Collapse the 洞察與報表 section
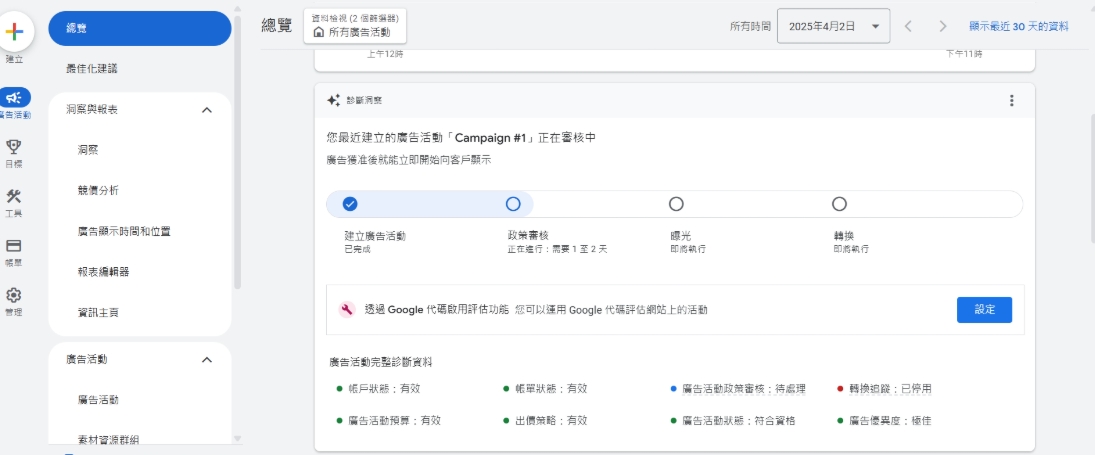Screen dimensions: 1095x455 coord(207,110)
